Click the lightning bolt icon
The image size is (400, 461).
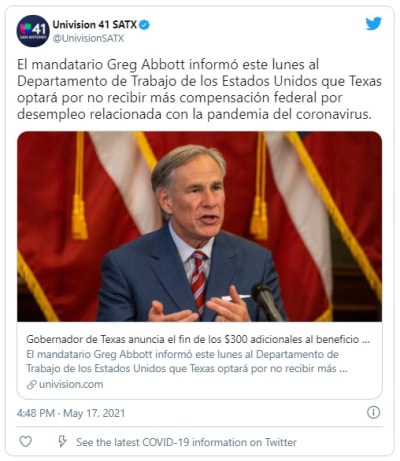[x=62, y=441]
